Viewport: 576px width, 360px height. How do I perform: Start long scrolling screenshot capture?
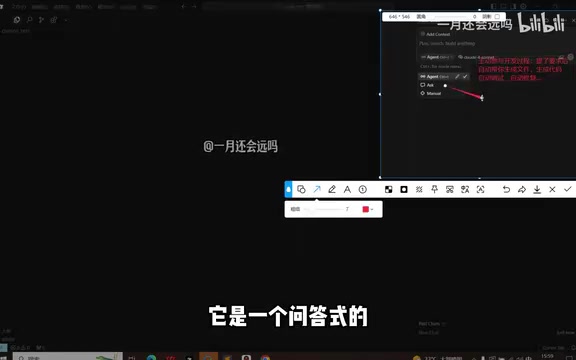(450, 189)
